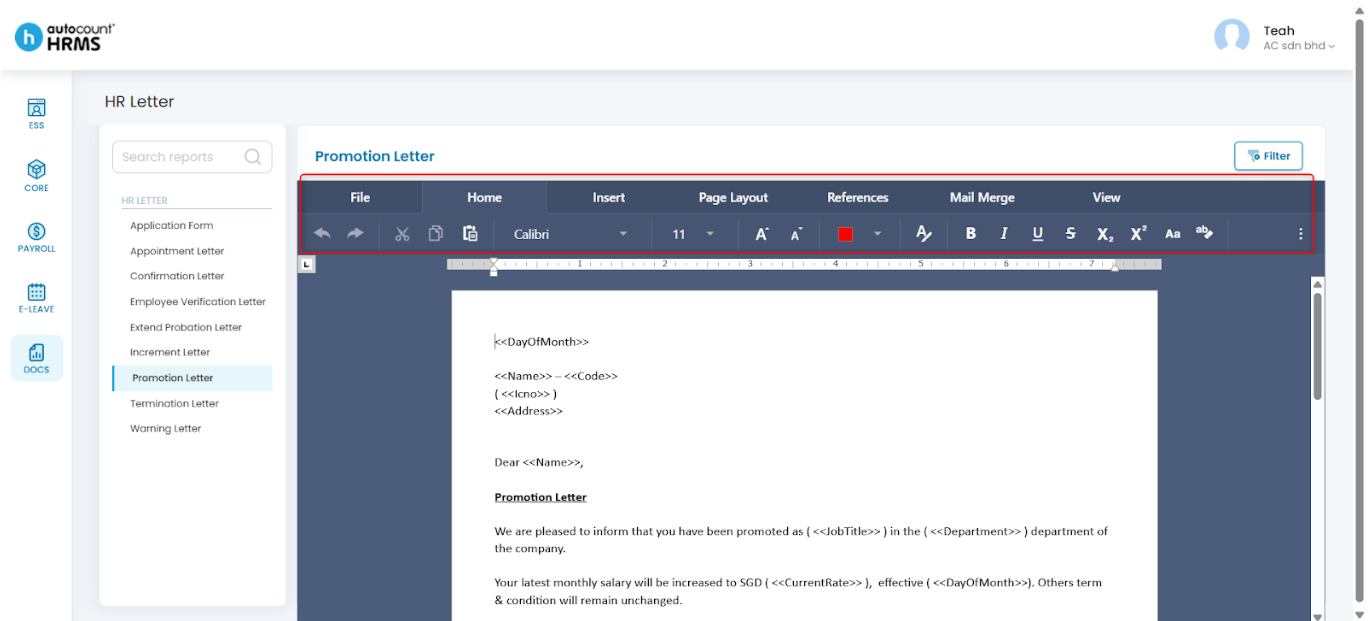Expand the font color dropdown arrow
Screen dimensions: 1368x621
[878, 234]
